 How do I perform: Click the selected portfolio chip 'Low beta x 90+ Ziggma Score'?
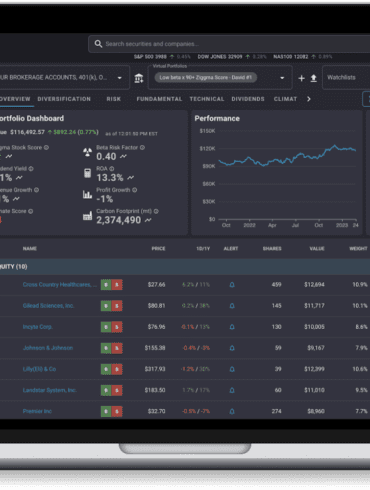(x=206, y=78)
